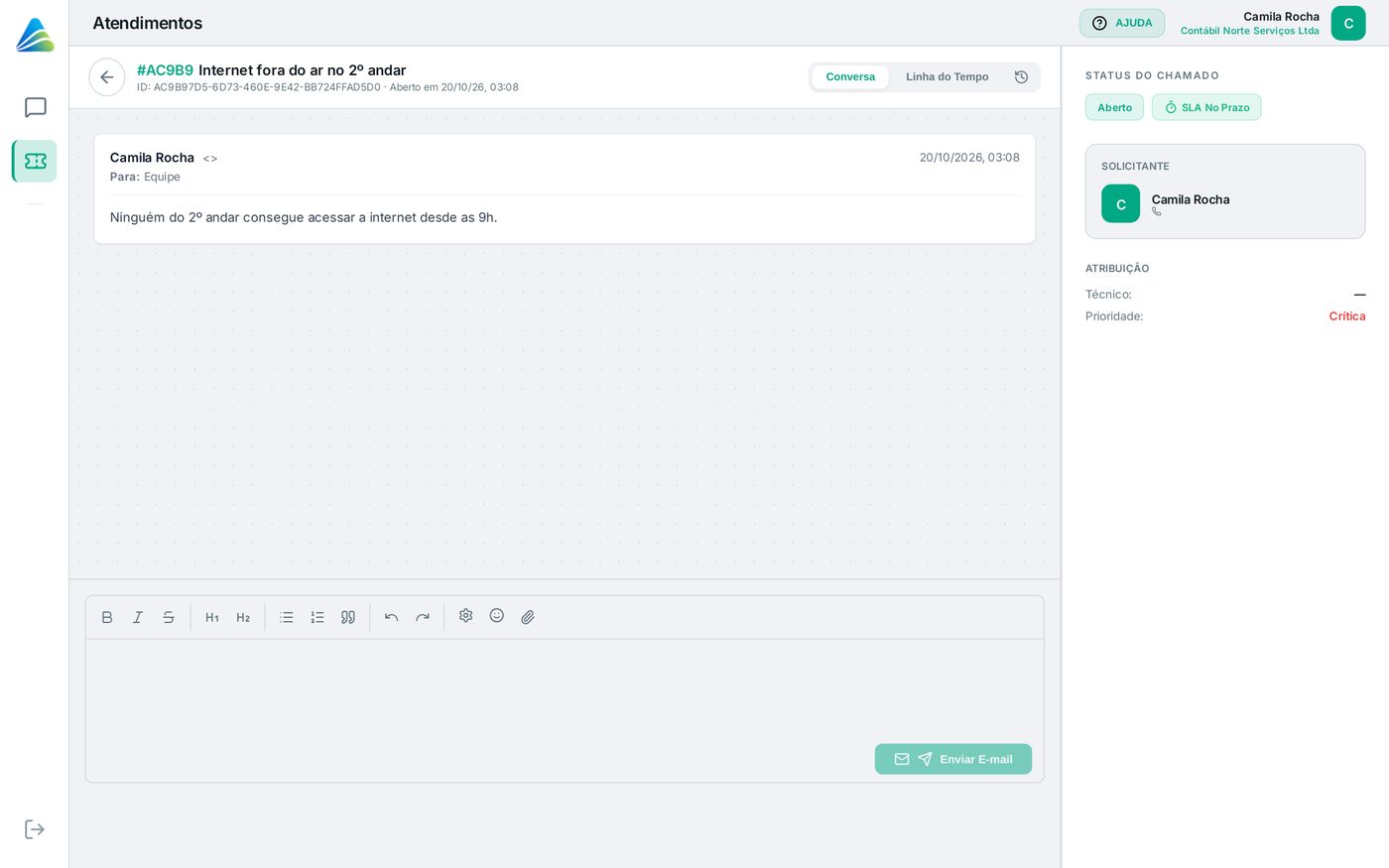Open the emoji picker
This screenshot has width=1389, height=868.
click(497, 616)
